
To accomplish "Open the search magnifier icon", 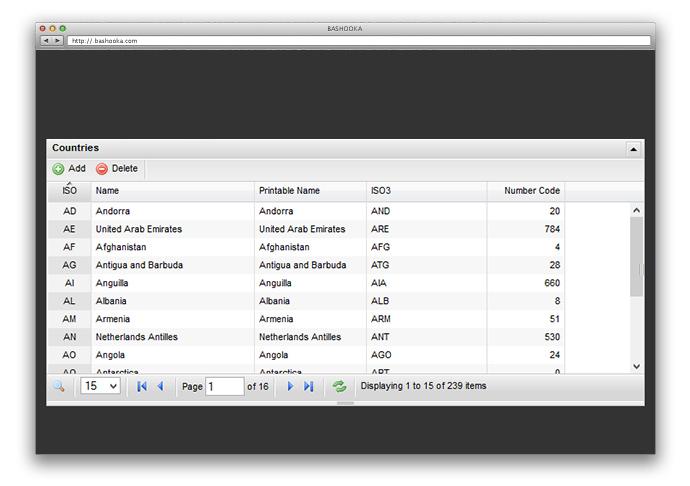I will (x=59, y=387).
